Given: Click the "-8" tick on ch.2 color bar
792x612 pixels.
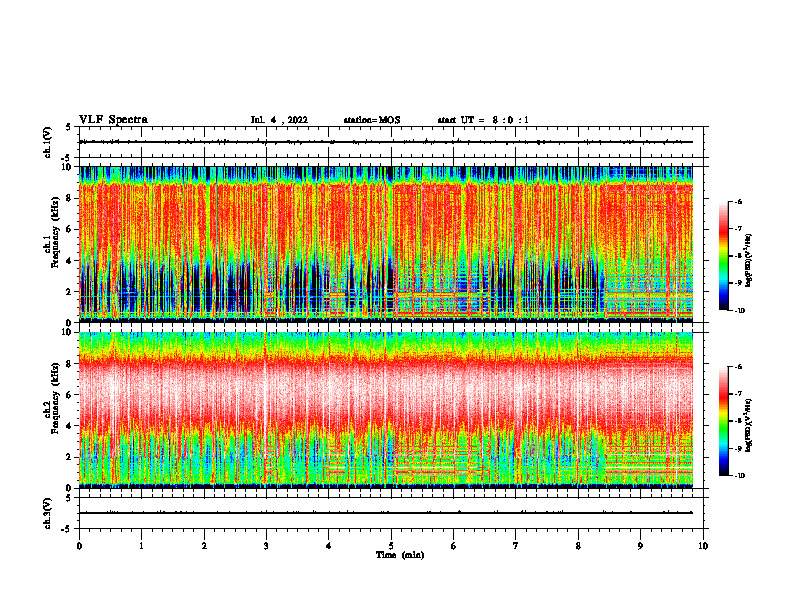Looking at the screenshot, I should point(738,421).
